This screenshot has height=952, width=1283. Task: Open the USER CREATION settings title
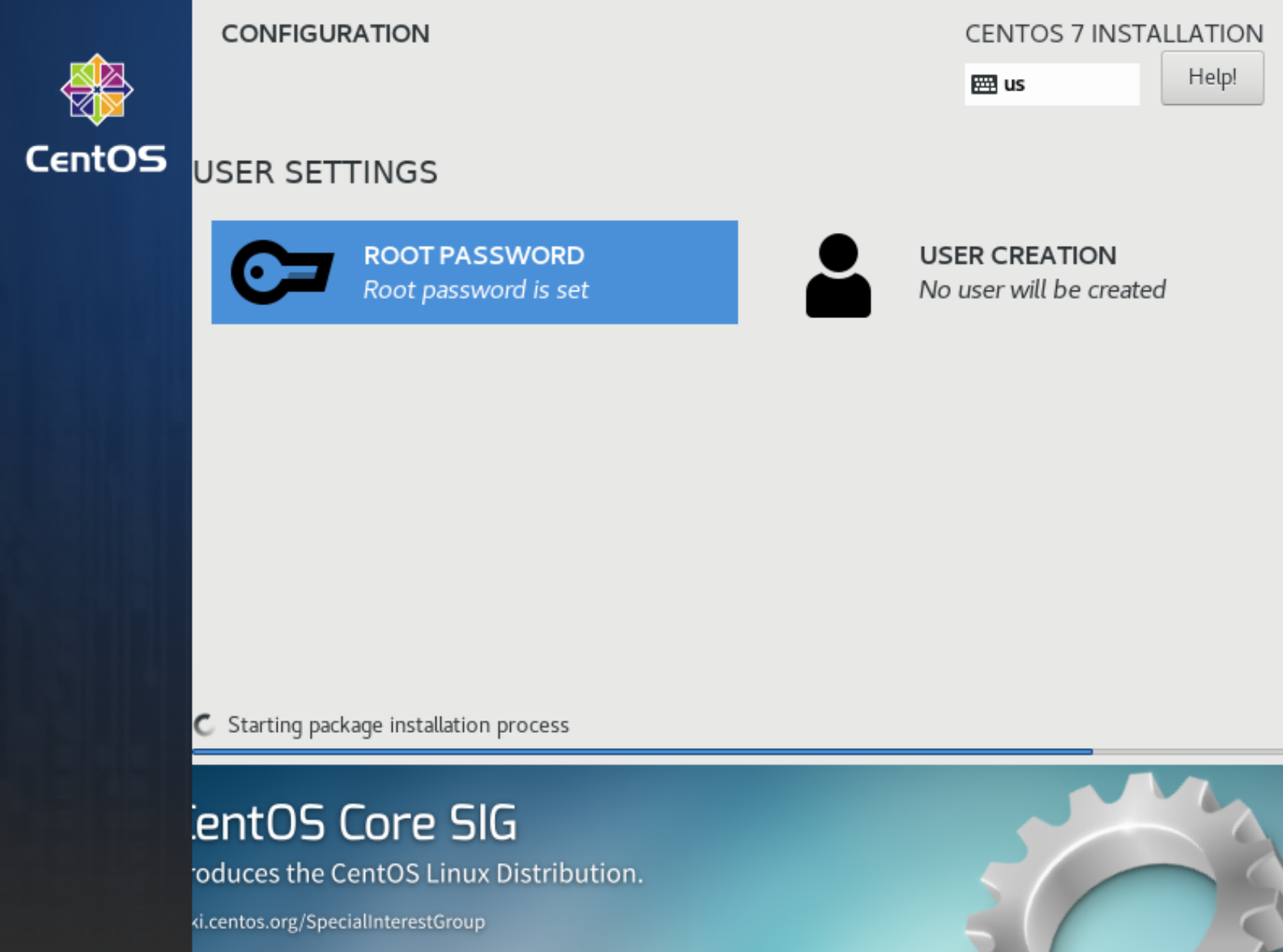tap(1017, 255)
